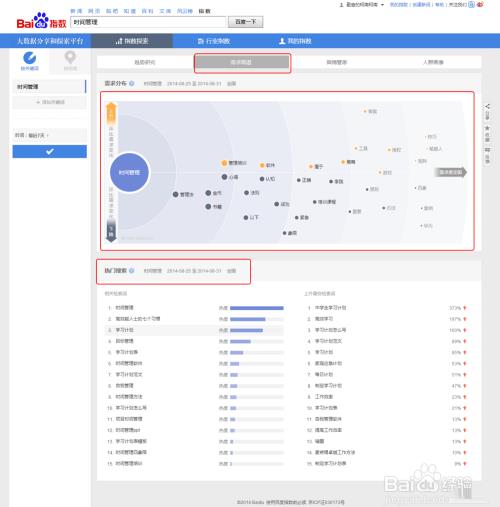Click the feedback icon on right sidebar

pos(487,150)
